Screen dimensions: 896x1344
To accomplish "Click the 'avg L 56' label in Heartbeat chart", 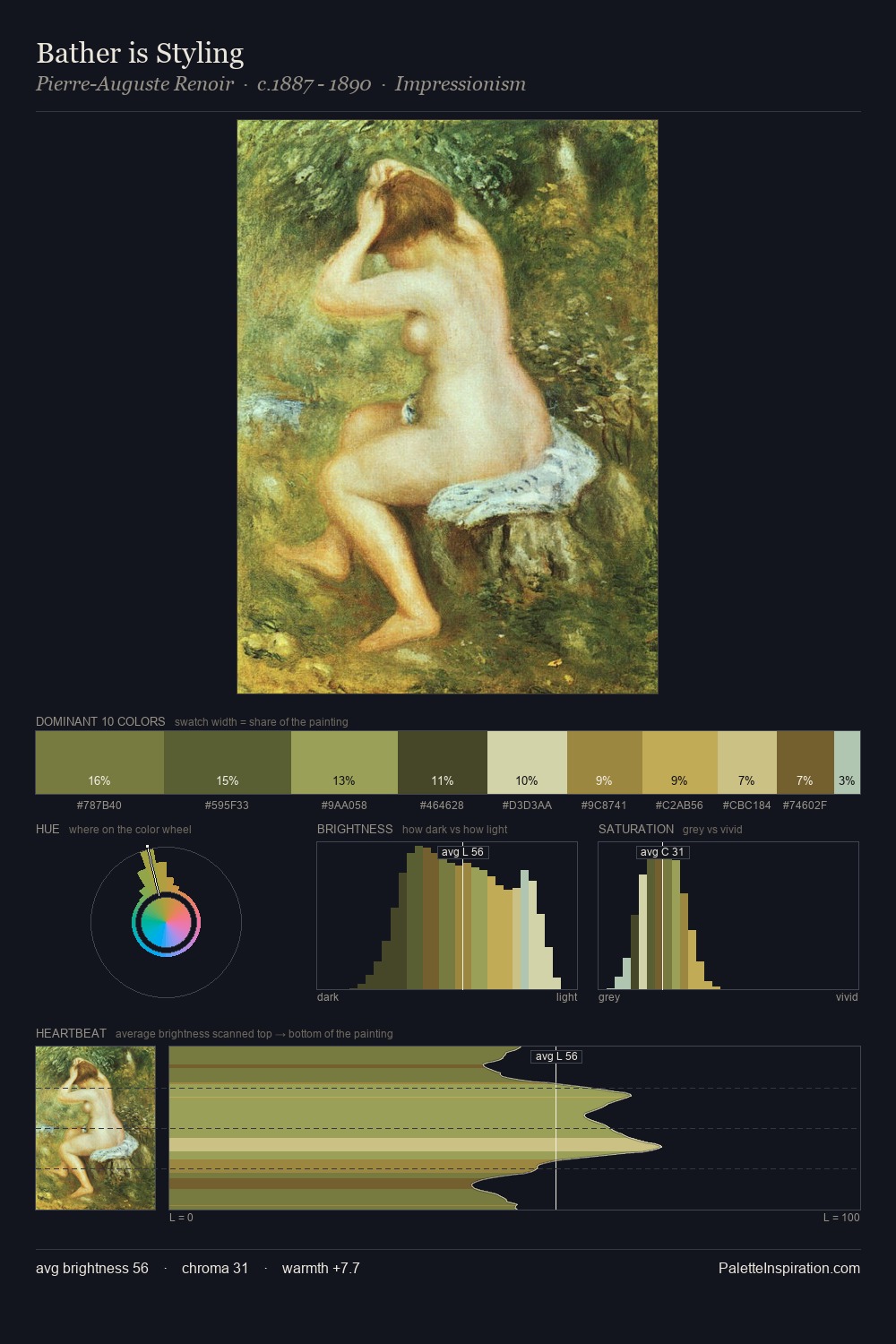I will (556, 1056).
